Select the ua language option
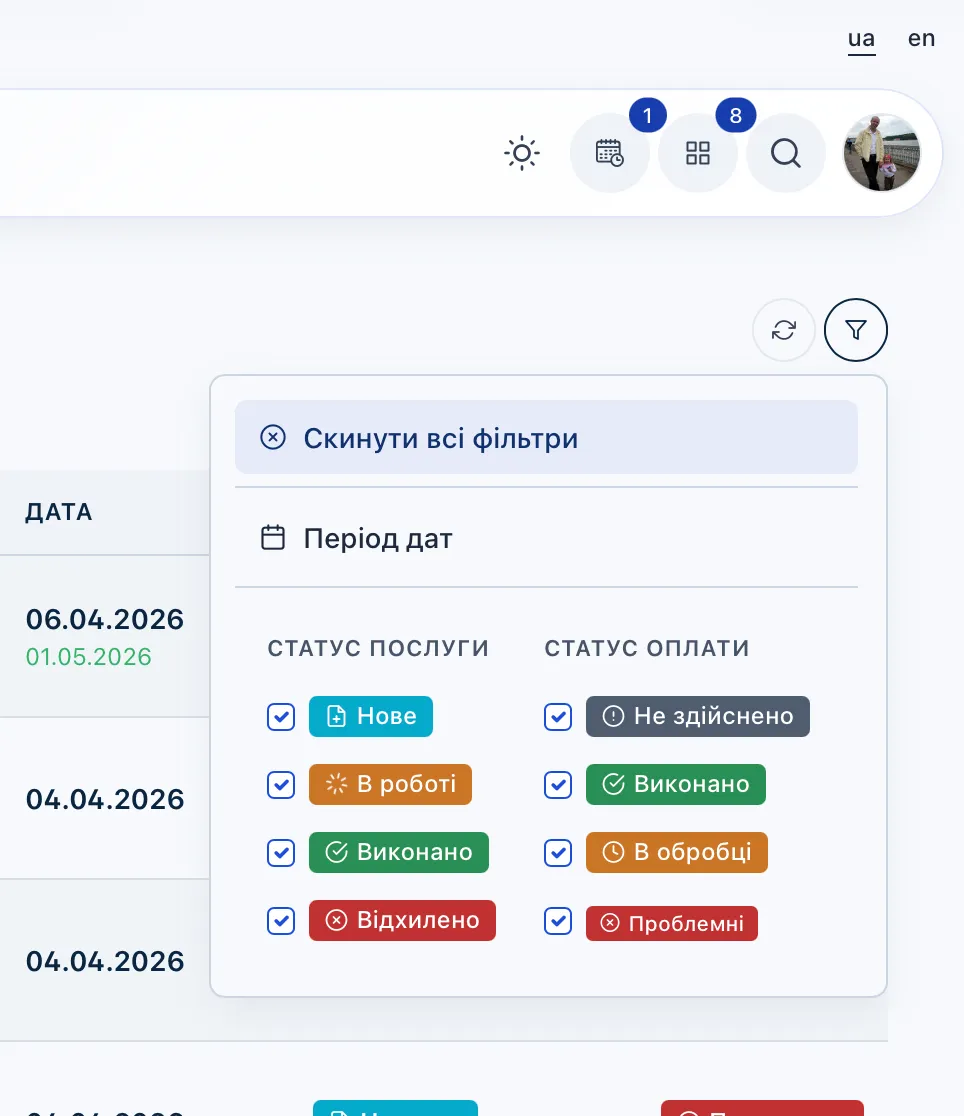 (x=861, y=39)
